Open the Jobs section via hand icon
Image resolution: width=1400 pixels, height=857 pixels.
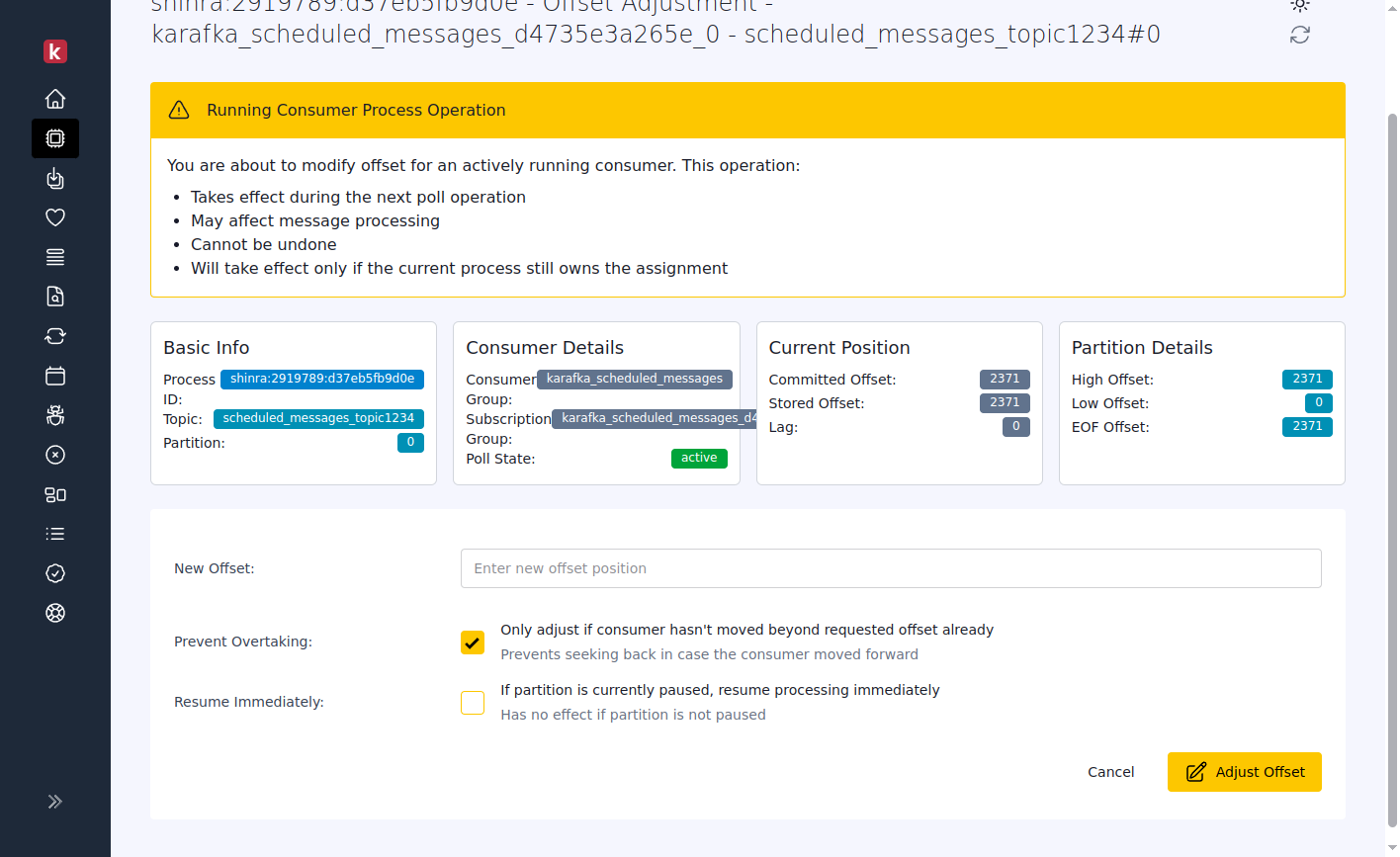pyautogui.click(x=55, y=178)
